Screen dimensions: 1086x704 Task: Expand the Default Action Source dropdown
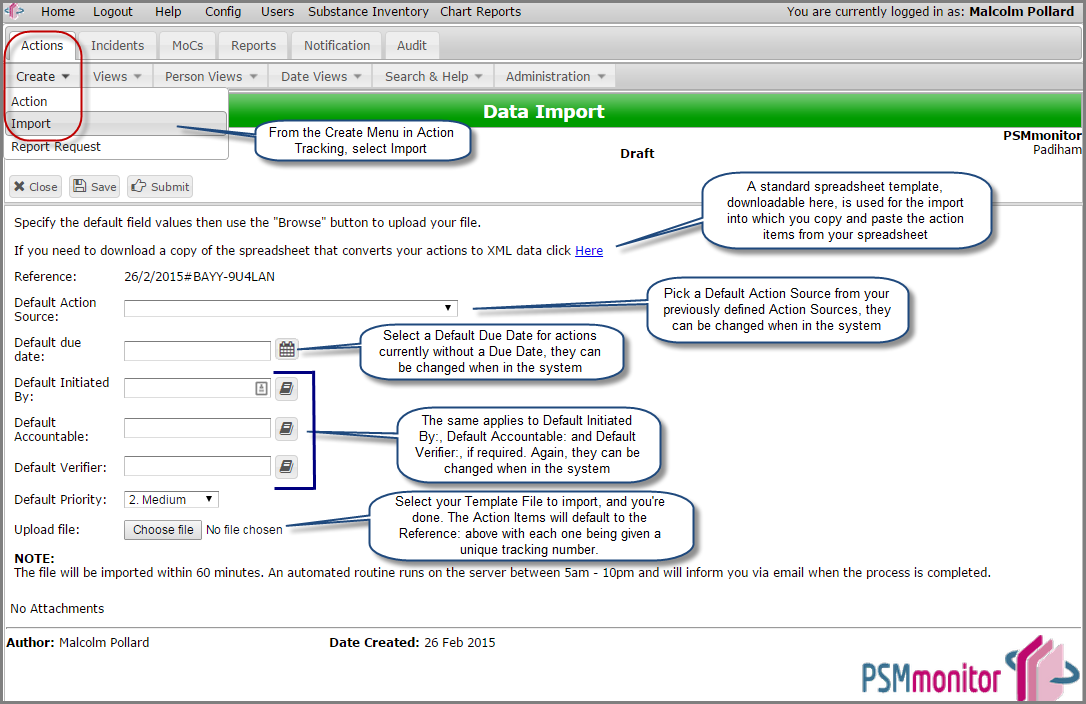tap(290, 308)
